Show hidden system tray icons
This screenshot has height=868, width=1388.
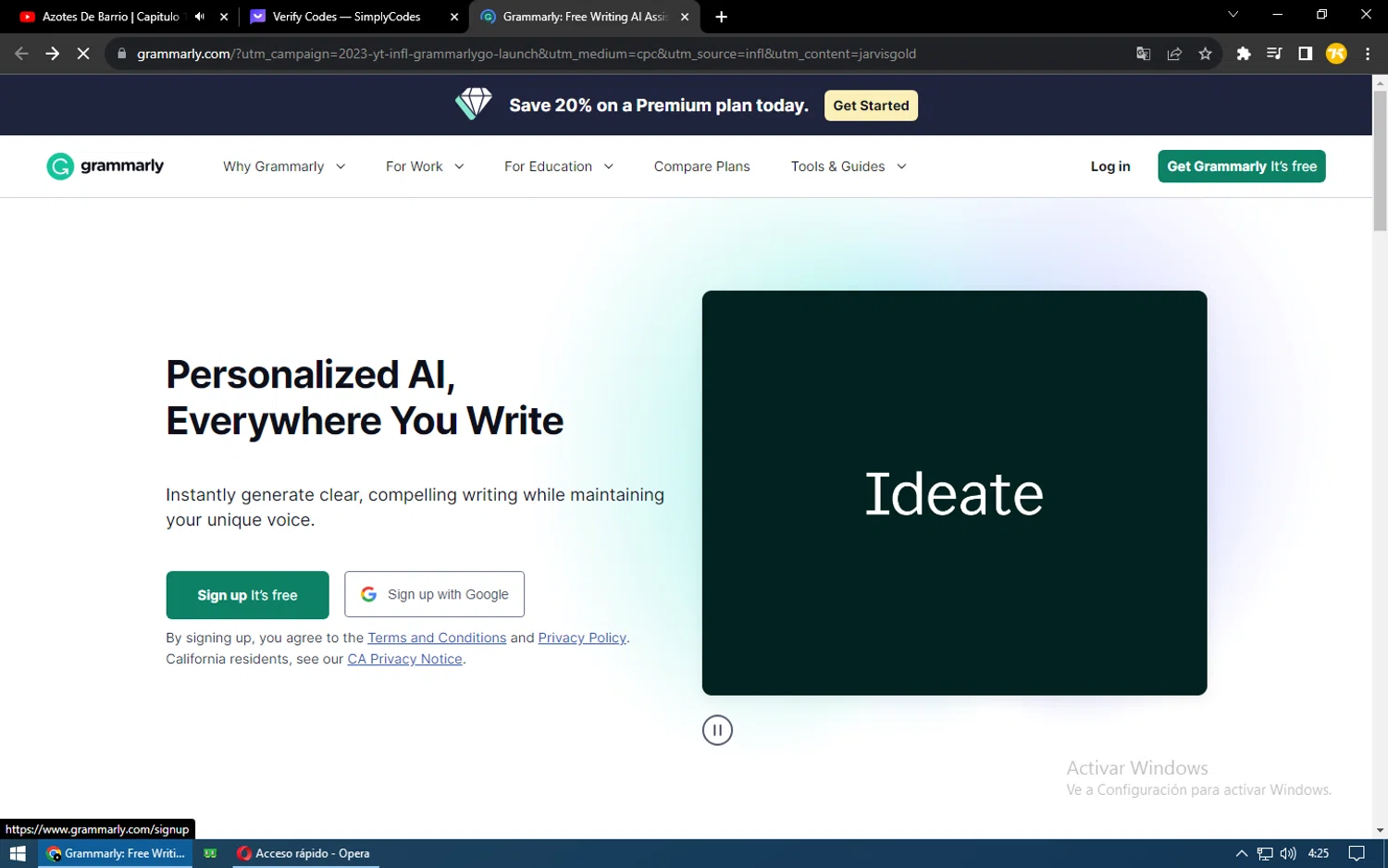1242,853
